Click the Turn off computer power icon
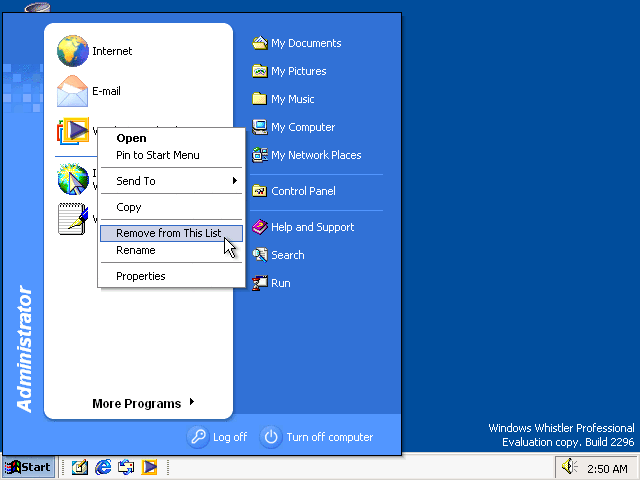 pos(271,437)
